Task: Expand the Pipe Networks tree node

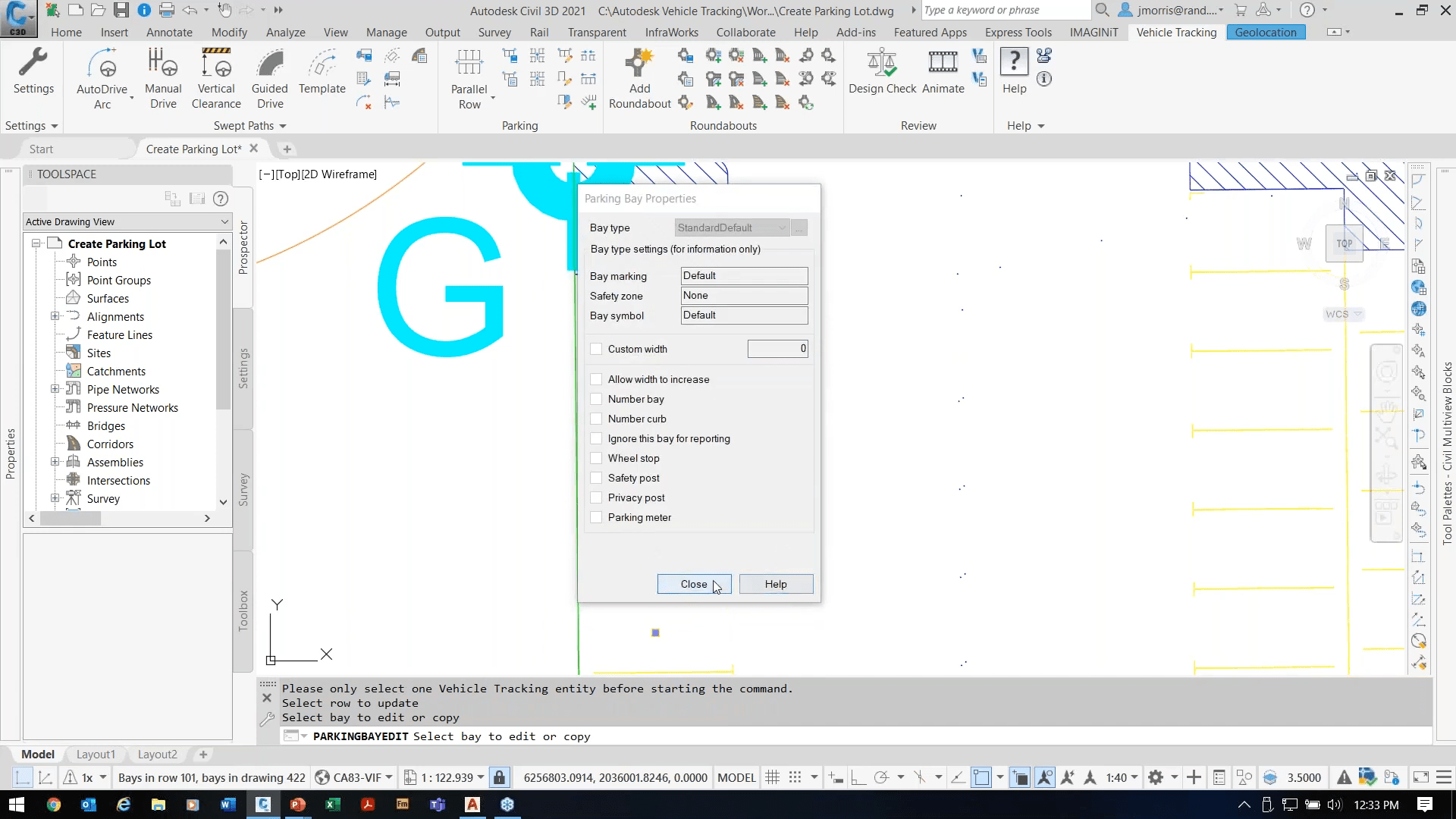Action: [55, 389]
